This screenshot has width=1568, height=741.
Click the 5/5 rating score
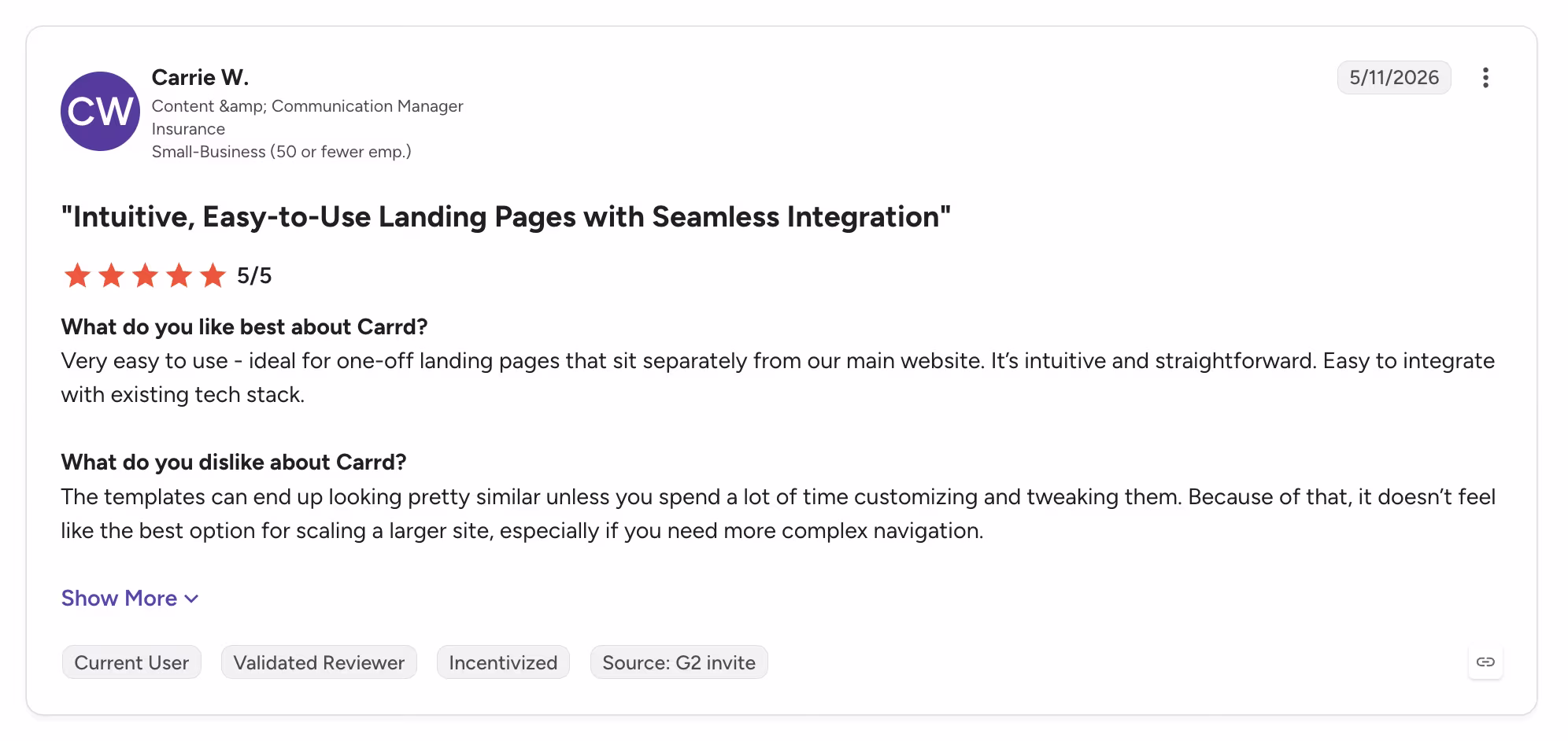coord(254,276)
